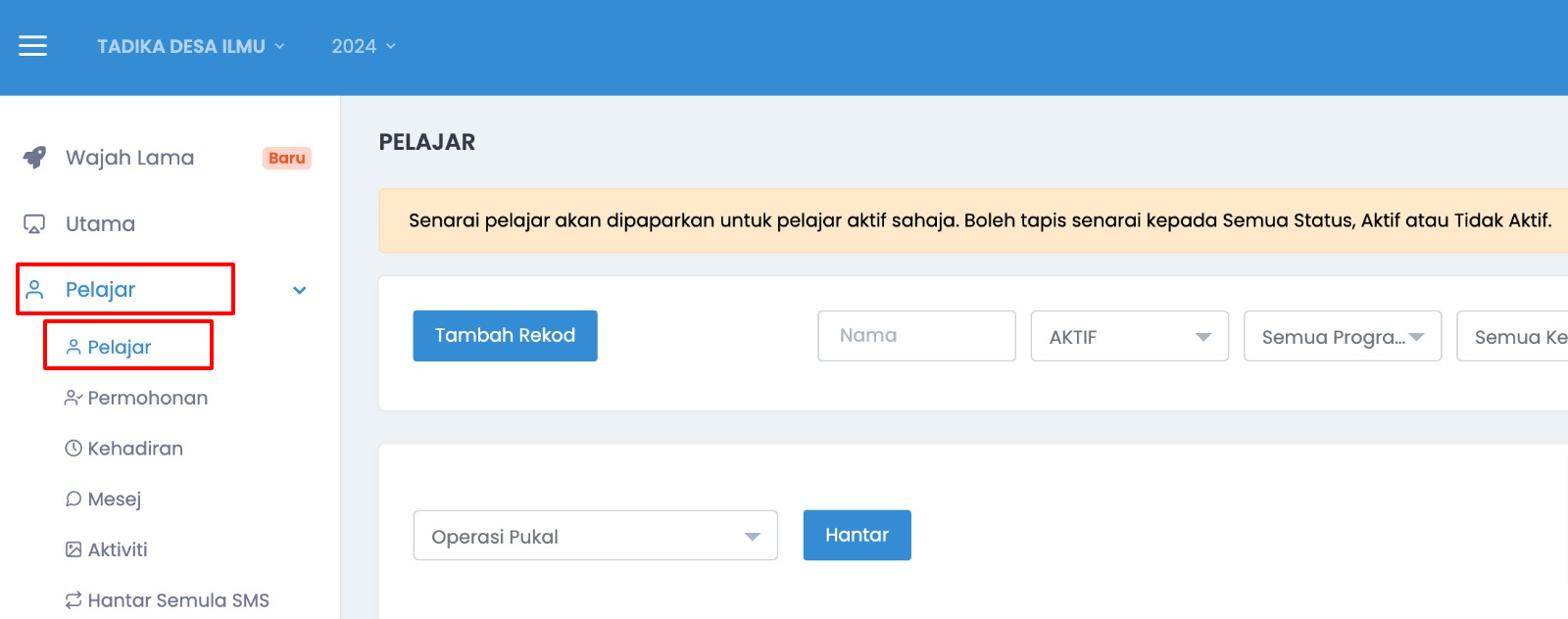The width and height of the screenshot is (1568, 619).
Task: Click the person icon of Pelajar section
Action: click(x=34, y=290)
